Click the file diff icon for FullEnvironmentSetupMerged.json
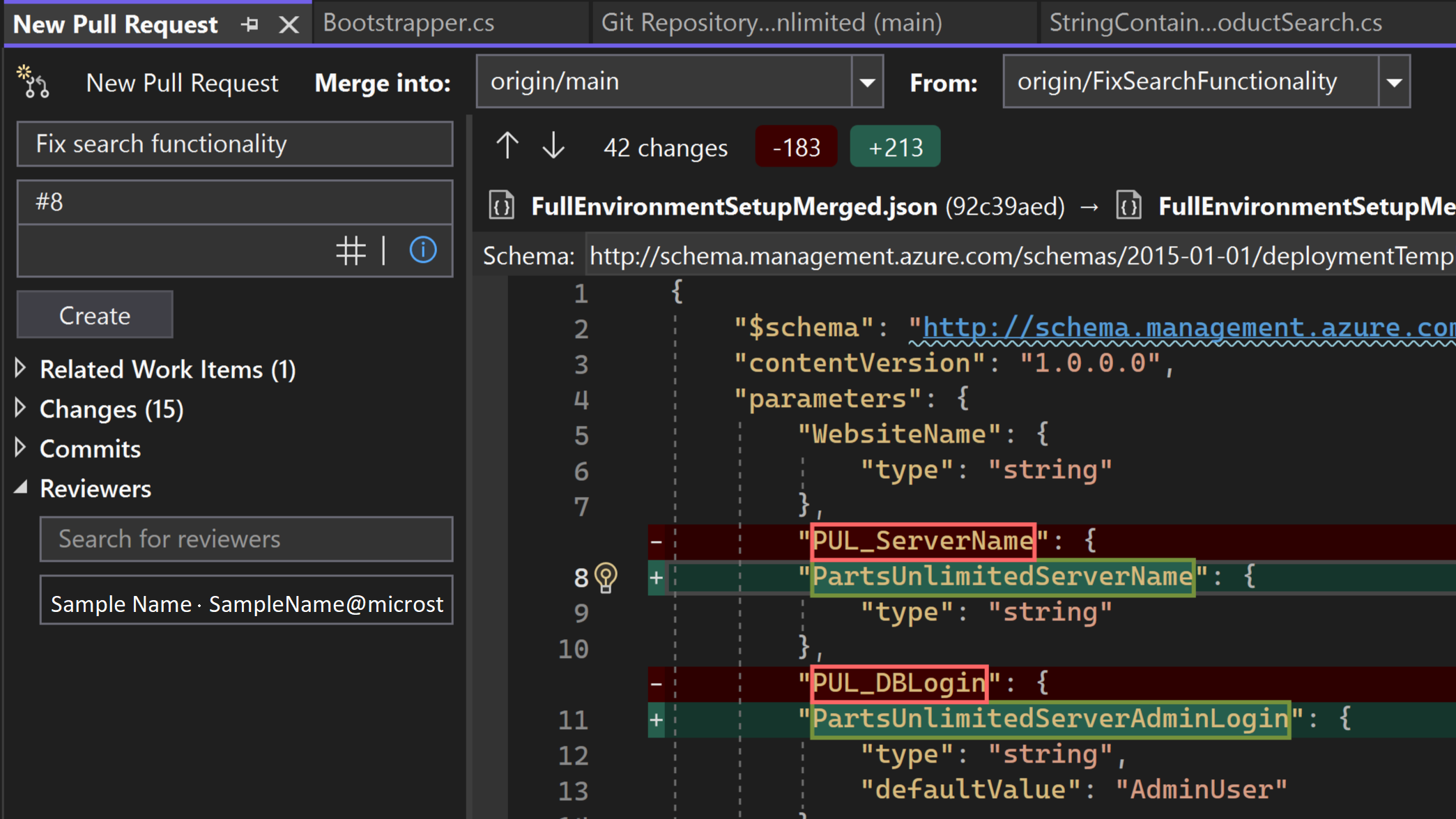 (502, 206)
